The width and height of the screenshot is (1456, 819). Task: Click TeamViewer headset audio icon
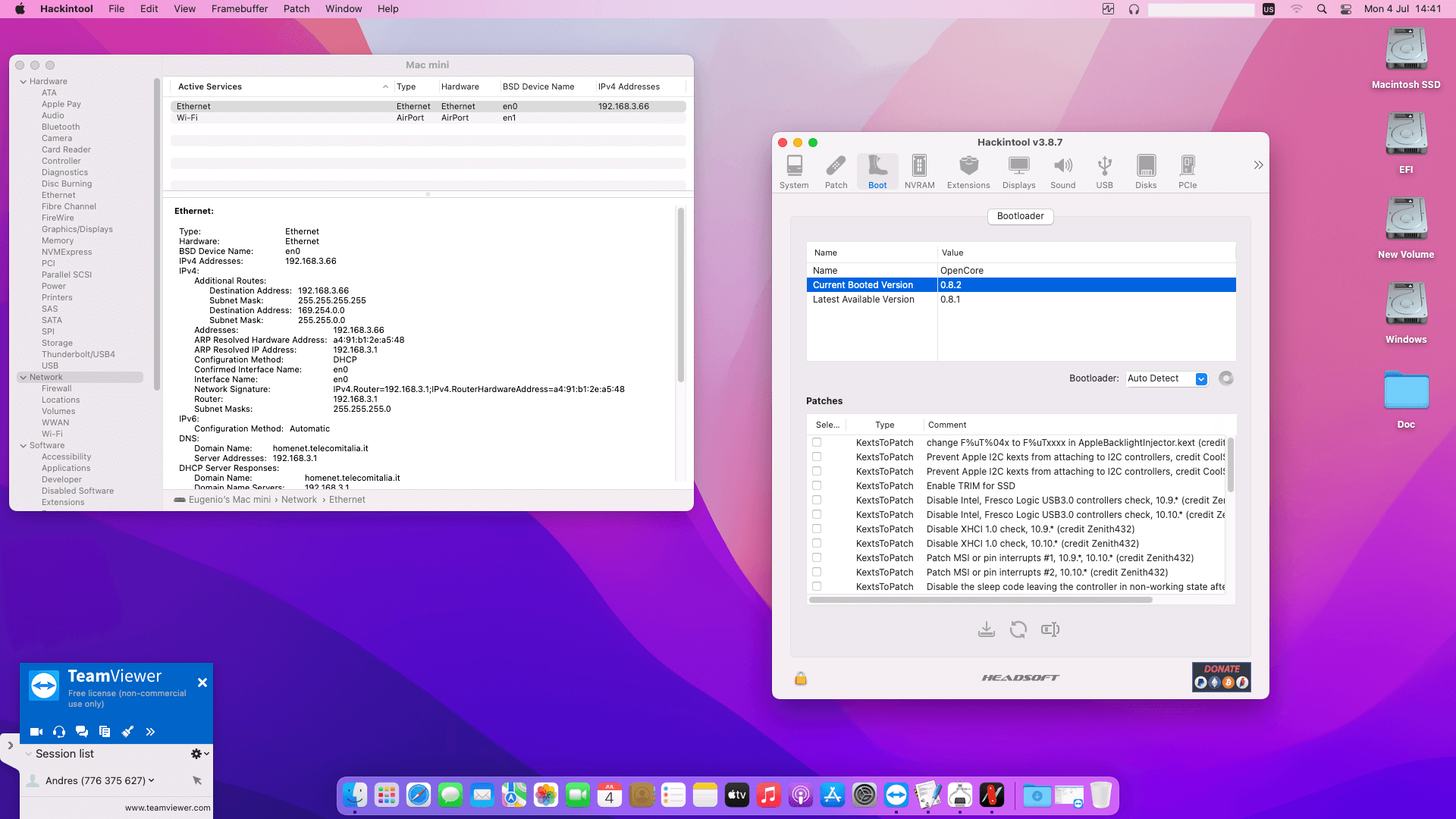59,732
